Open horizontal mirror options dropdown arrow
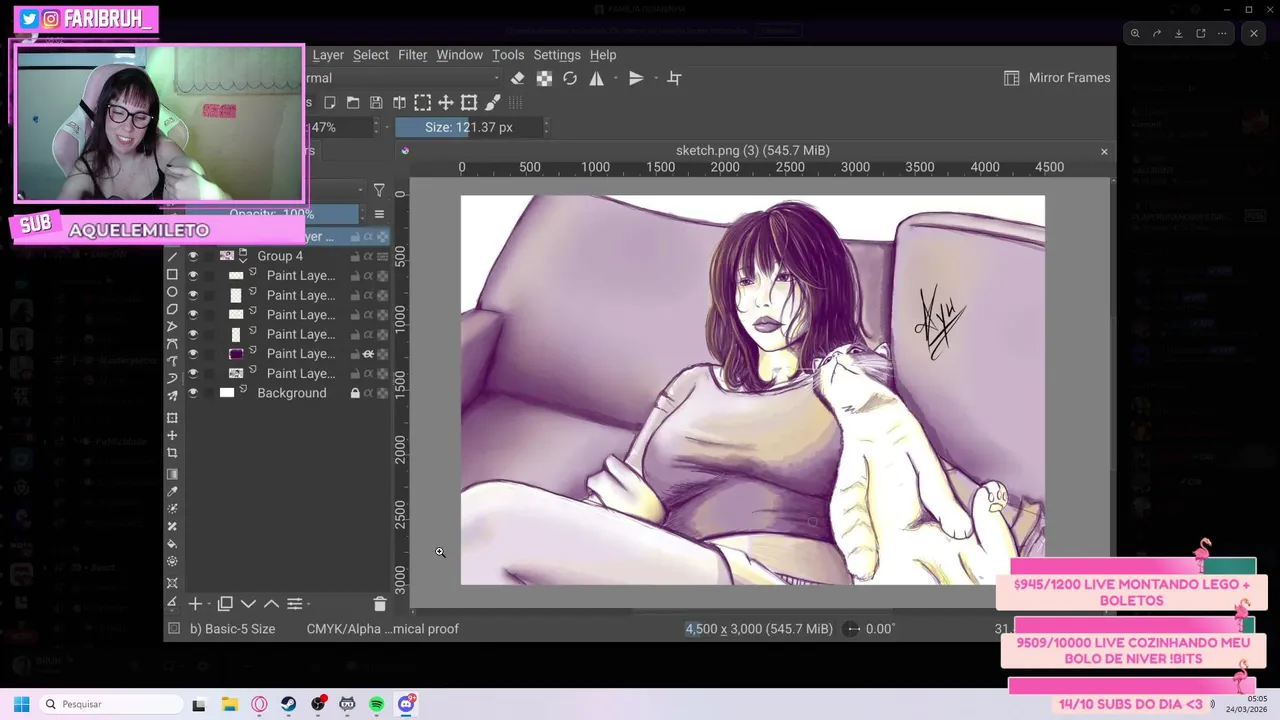The image size is (1280, 720). [617, 78]
